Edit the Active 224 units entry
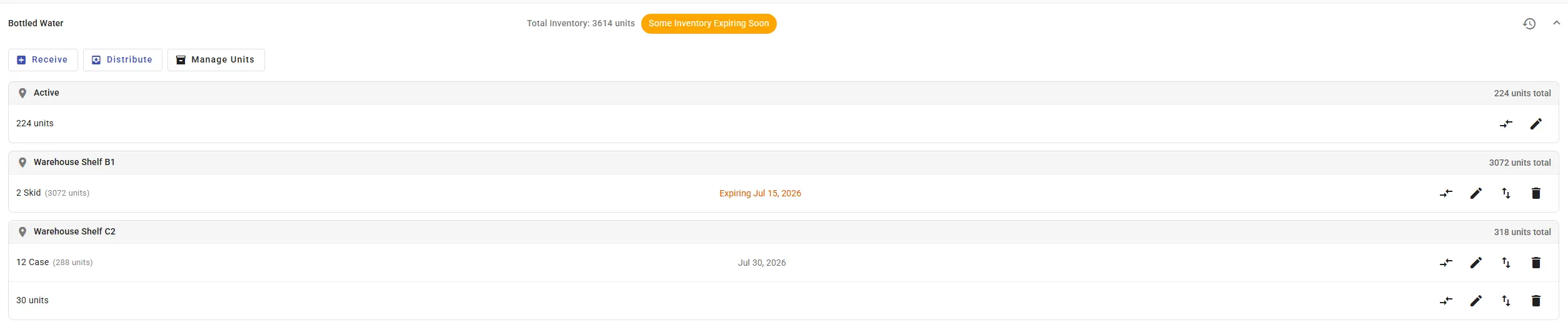Screen dimensions: 1568x327 (1536, 124)
